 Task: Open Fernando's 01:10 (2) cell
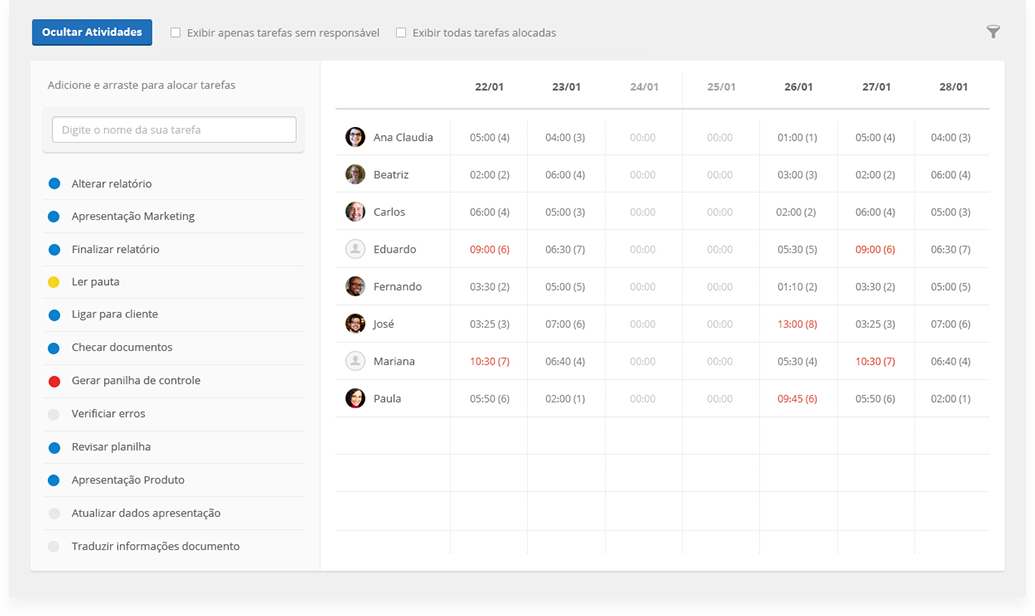tap(797, 287)
